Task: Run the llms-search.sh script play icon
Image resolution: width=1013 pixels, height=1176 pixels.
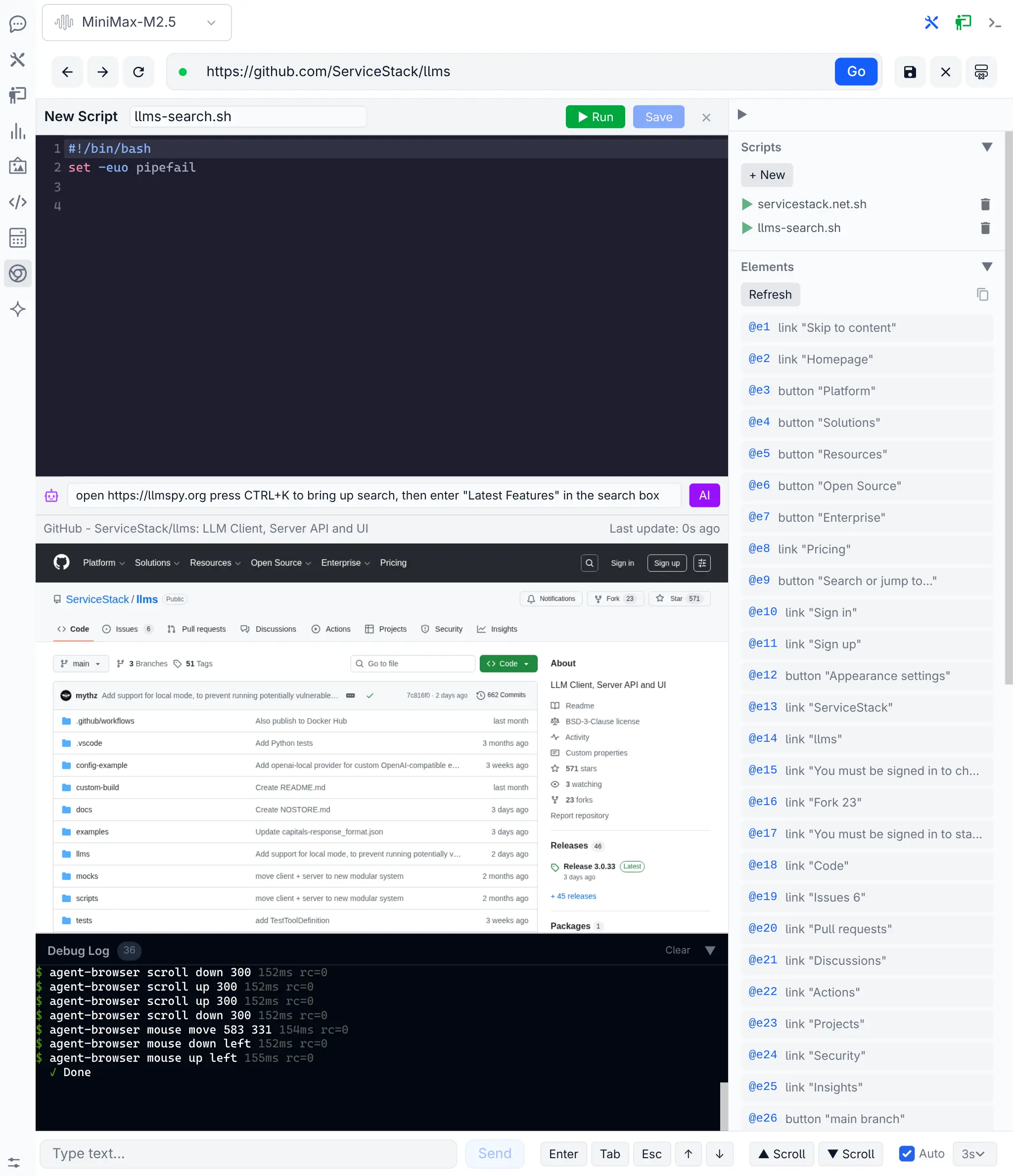Action: point(747,228)
